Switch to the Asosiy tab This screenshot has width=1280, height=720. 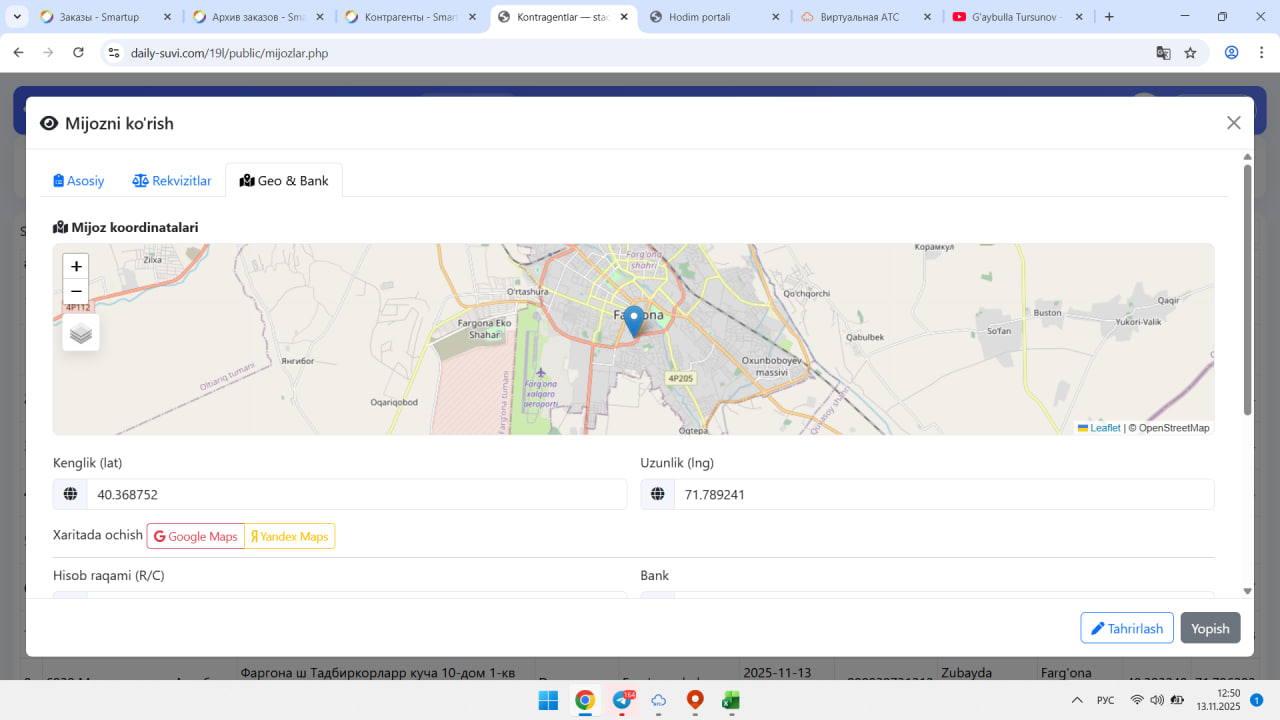click(x=79, y=181)
